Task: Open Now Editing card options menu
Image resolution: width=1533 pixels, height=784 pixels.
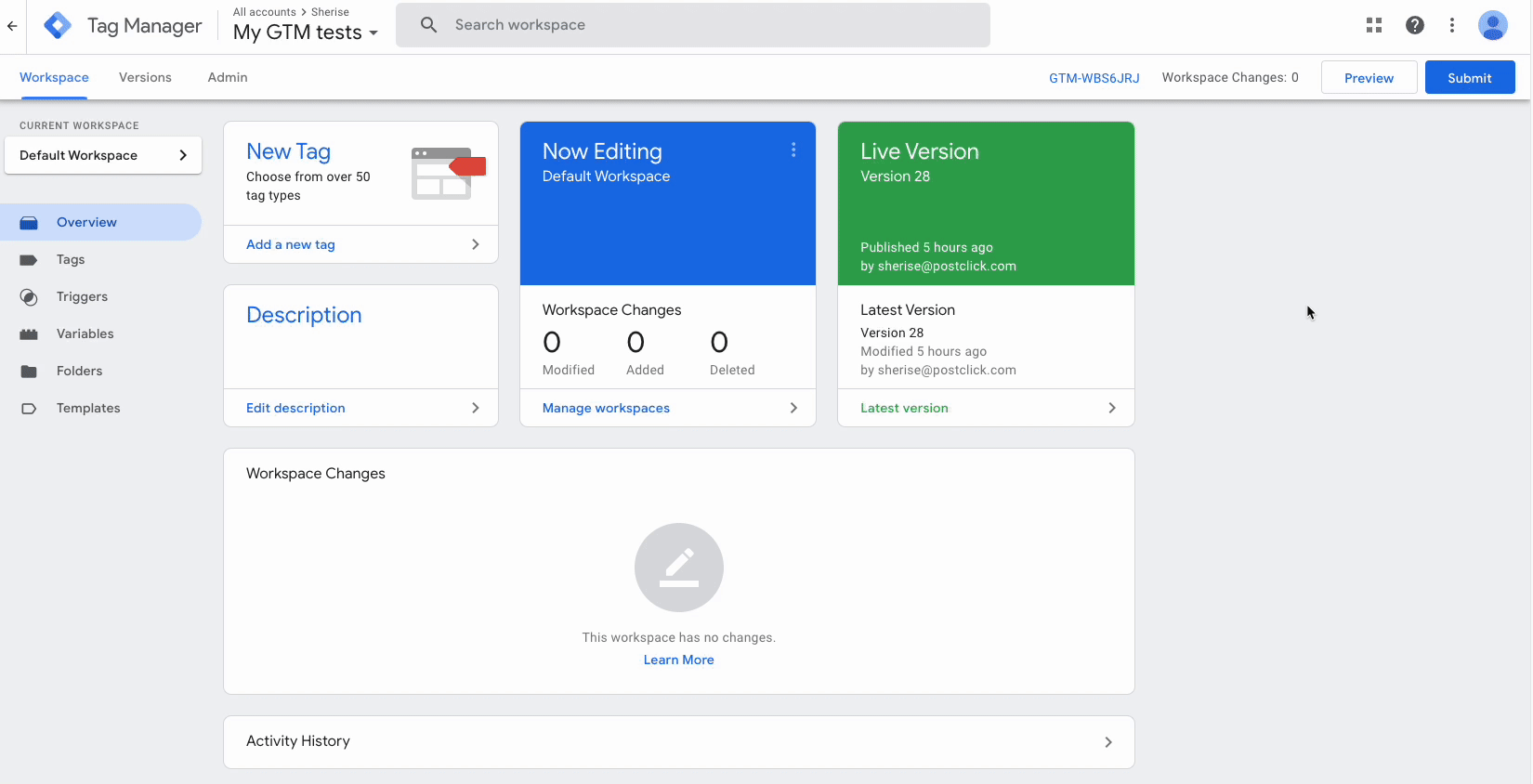Action: [x=793, y=150]
